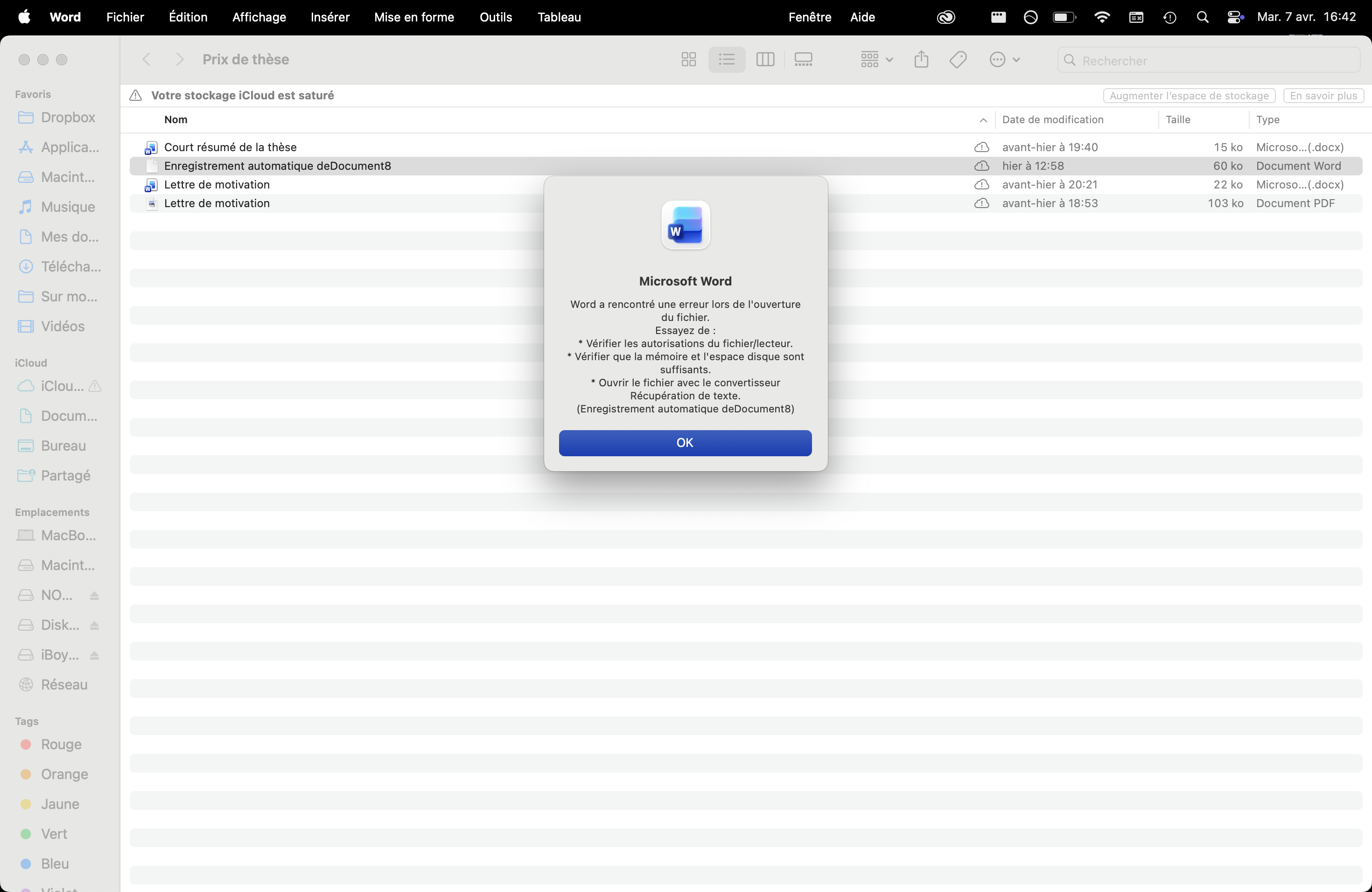Go back in Finder navigation
Image resolution: width=1372 pixels, height=892 pixels.
(147, 59)
